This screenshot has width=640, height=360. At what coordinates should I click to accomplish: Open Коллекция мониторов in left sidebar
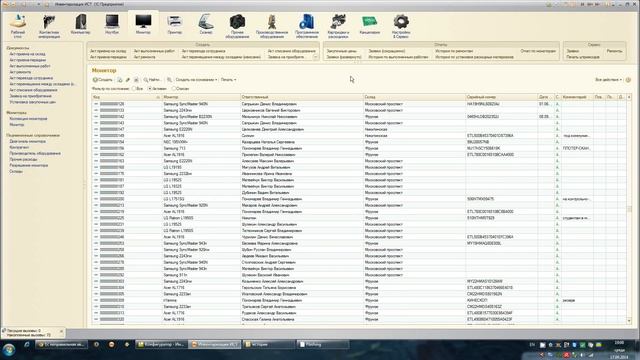click(x=28, y=119)
